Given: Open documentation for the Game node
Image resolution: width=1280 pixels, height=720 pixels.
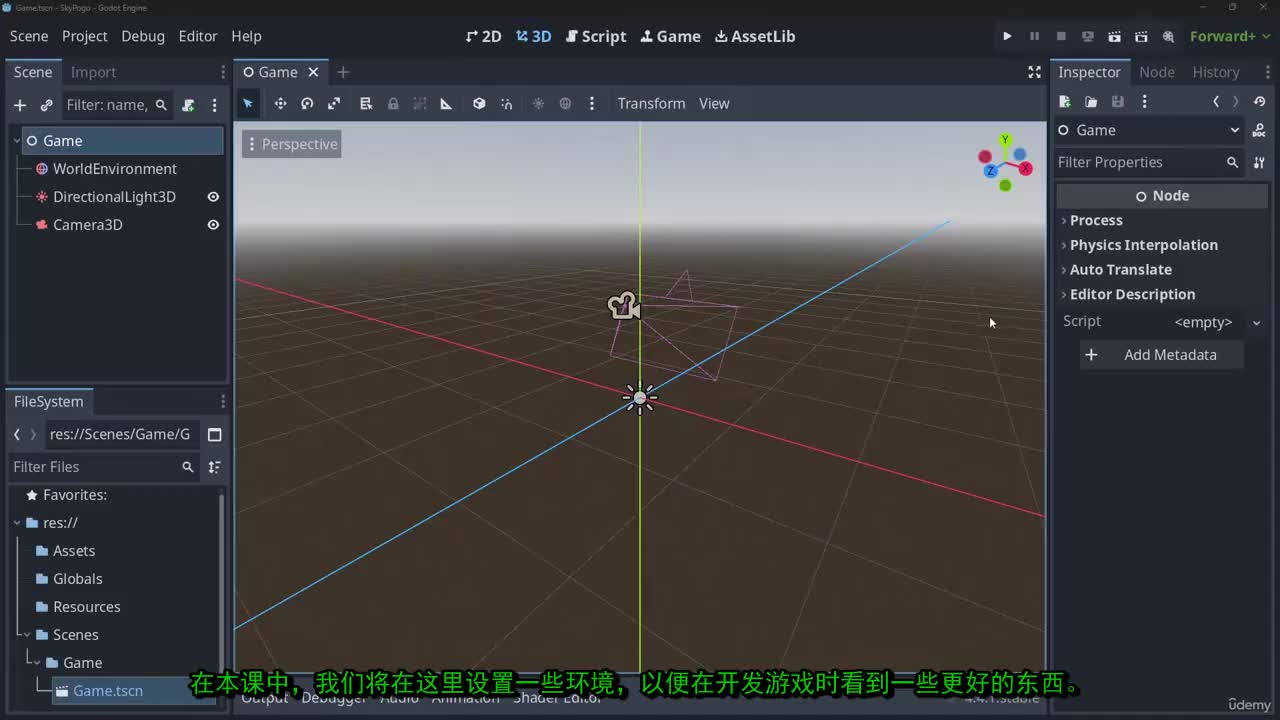Looking at the screenshot, I should pos(1259,130).
